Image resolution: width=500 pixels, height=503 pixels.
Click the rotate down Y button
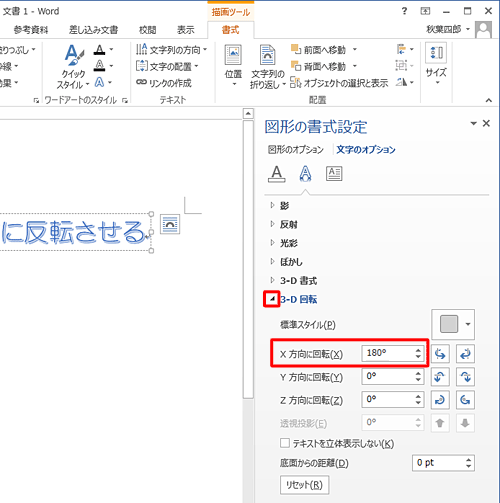pyautogui.click(x=465, y=377)
